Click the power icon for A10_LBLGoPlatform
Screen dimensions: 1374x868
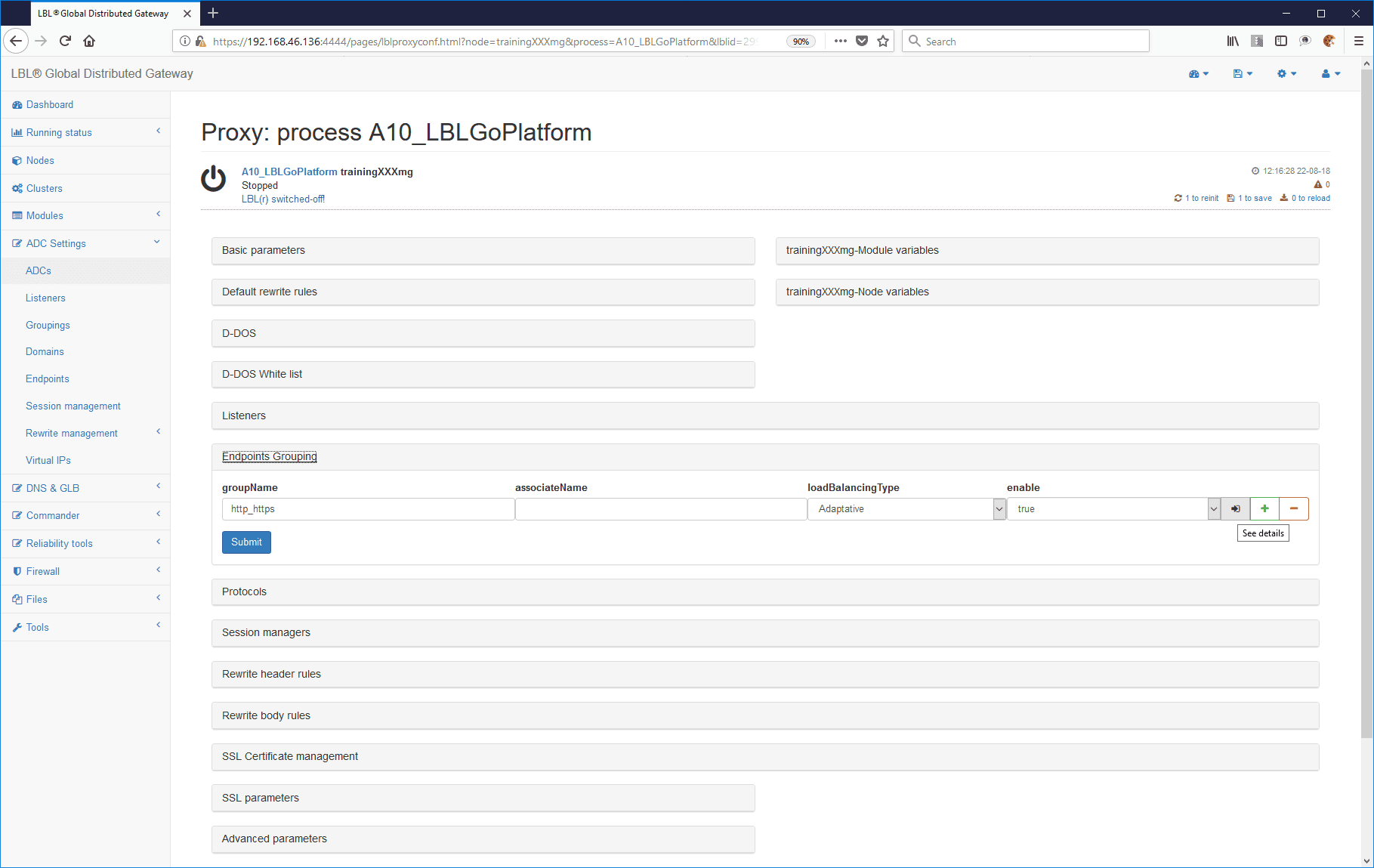pyautogui.click(x=213, y=179)
